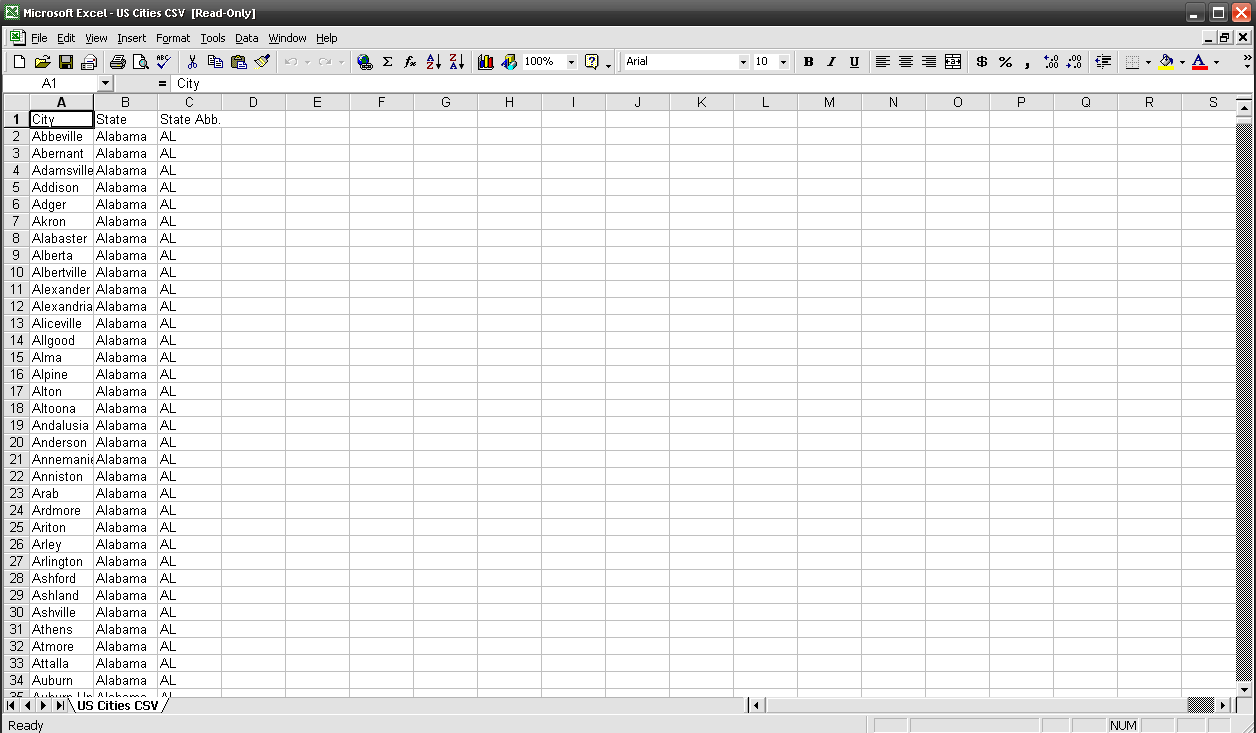Apply Percent Style format
This screenshot has height=733, width=1256.
[x=1005, y=62]
